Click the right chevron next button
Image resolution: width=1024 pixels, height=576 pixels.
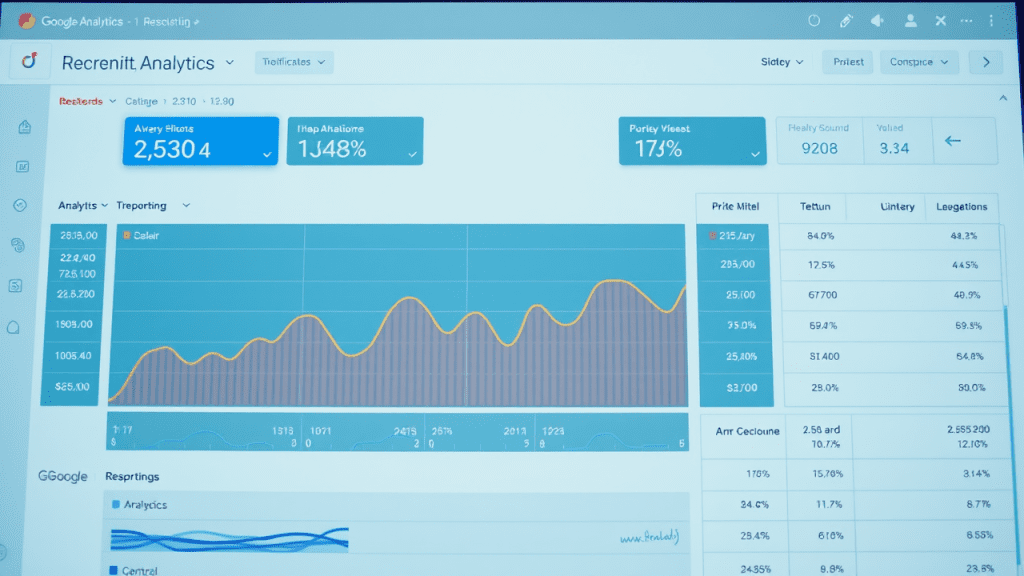(x=986, y=62)
